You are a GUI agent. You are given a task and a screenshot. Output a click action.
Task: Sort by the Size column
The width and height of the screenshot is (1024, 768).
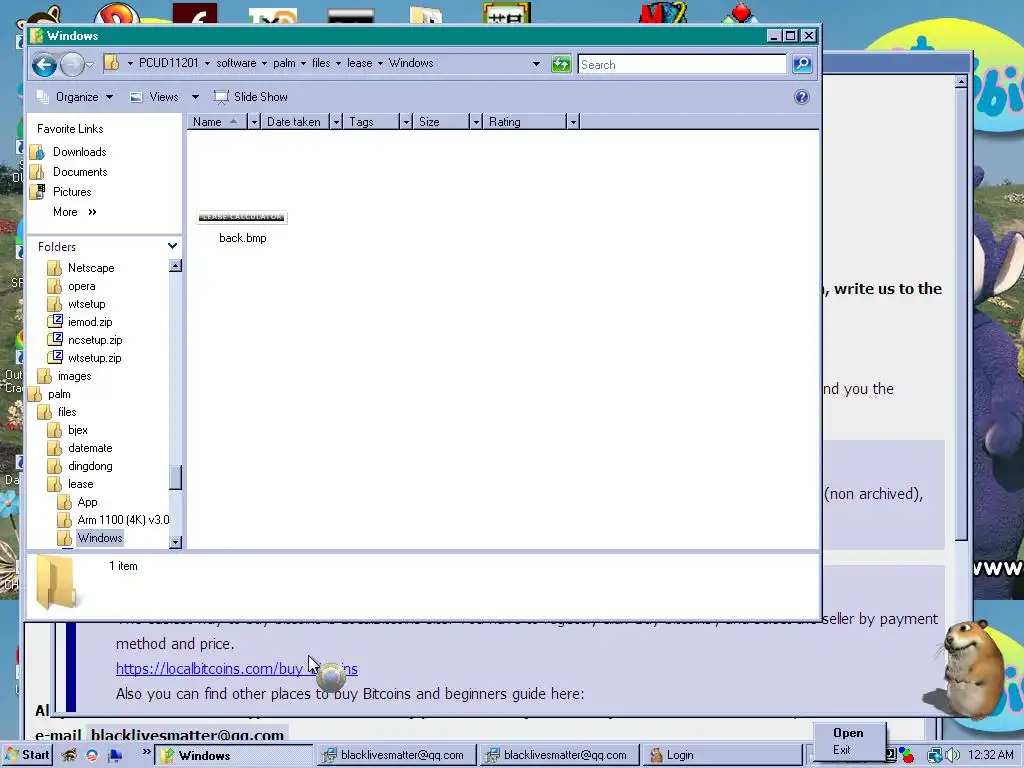point(441,121)
